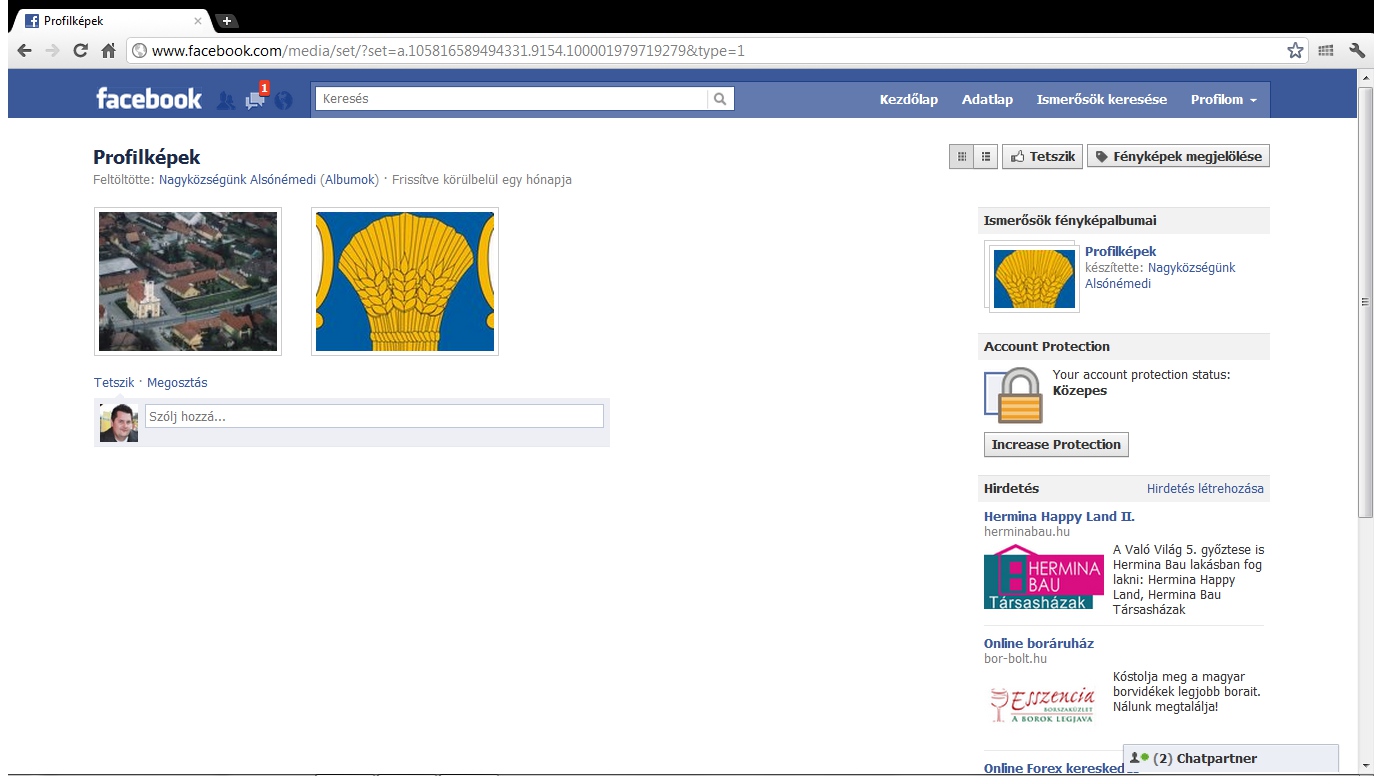Screen dimensions: 1382x784
Task: Switch to list view of photos
Action: tap(986, 157)
